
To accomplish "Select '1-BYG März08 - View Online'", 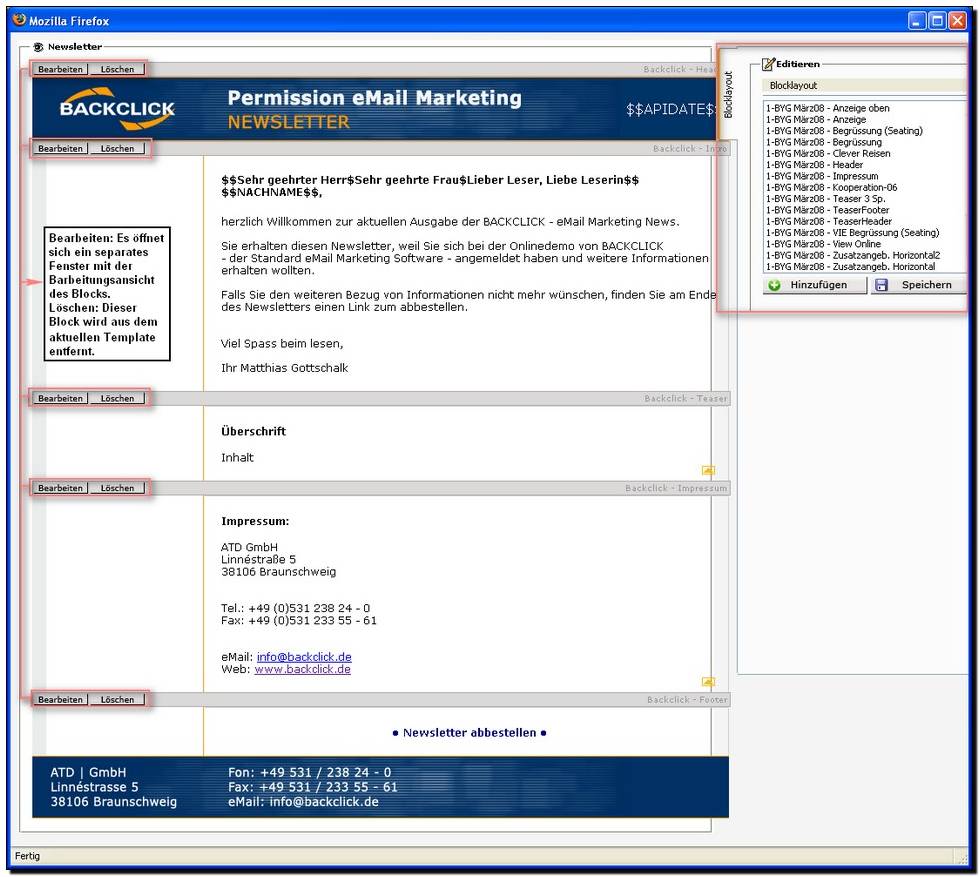I will click(x=823, y=244).
